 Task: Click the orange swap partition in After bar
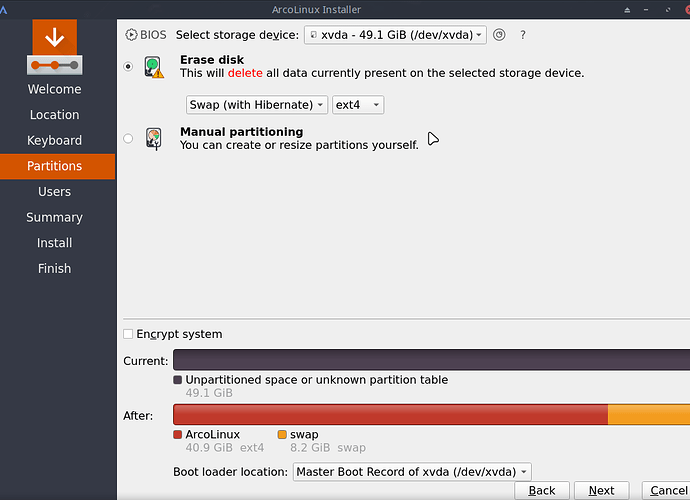click(x=649, y=415)
